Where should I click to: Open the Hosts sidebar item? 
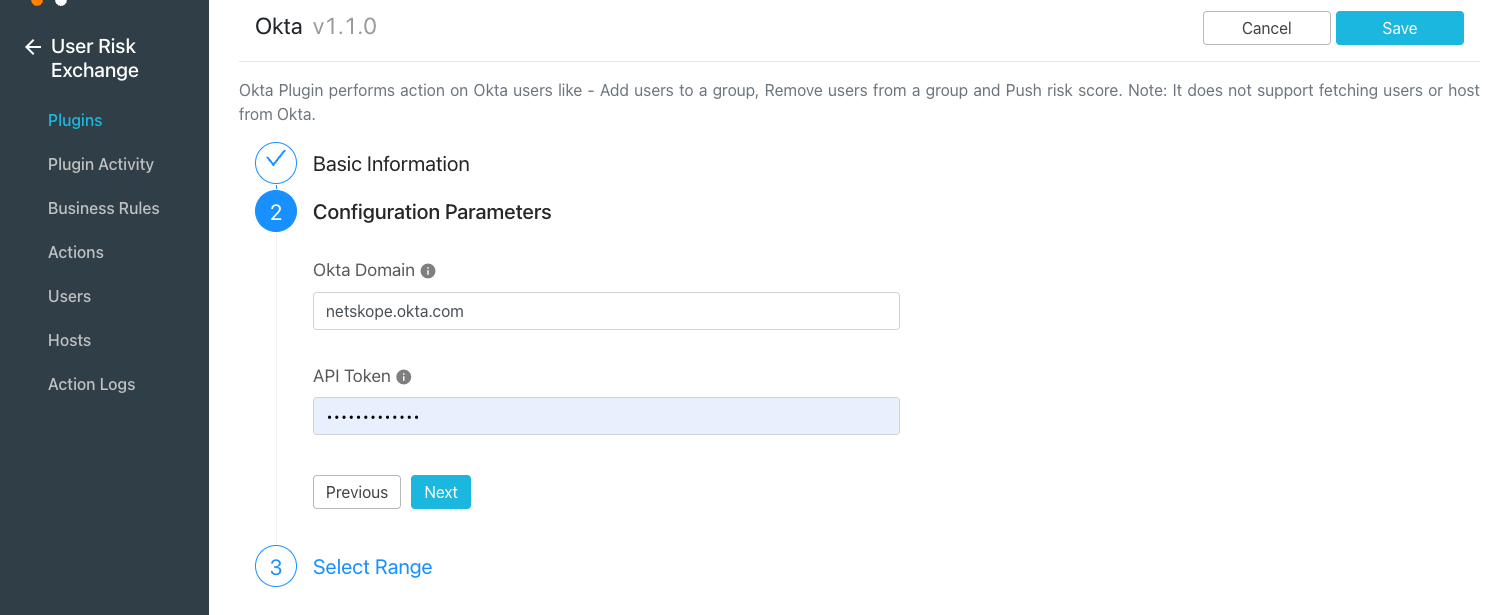coord(69,340)
